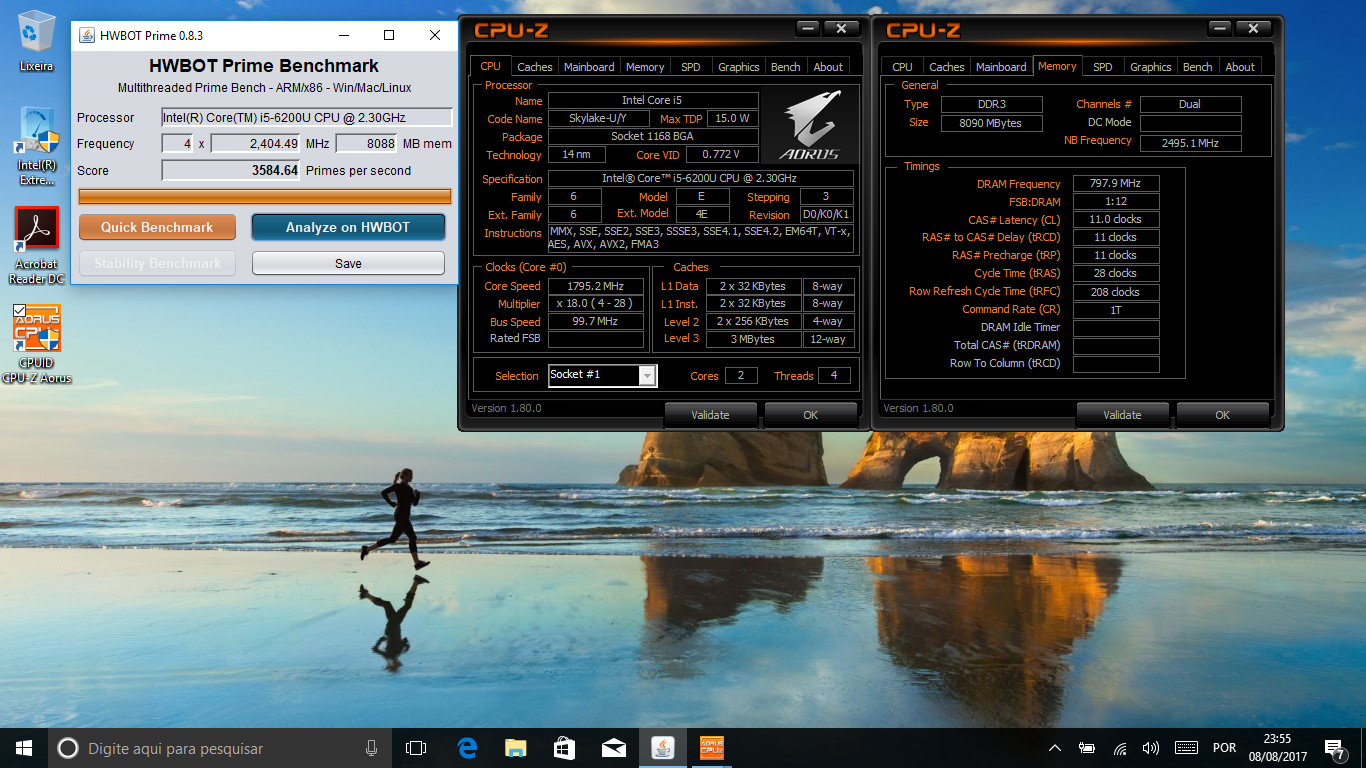
Task: Open the Microsoft Store taskbar icon
Action: click(564, 748)
